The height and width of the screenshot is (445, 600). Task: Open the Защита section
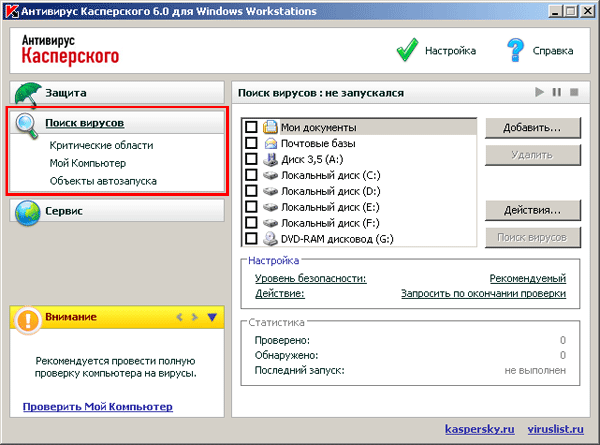tap(117, 93)
